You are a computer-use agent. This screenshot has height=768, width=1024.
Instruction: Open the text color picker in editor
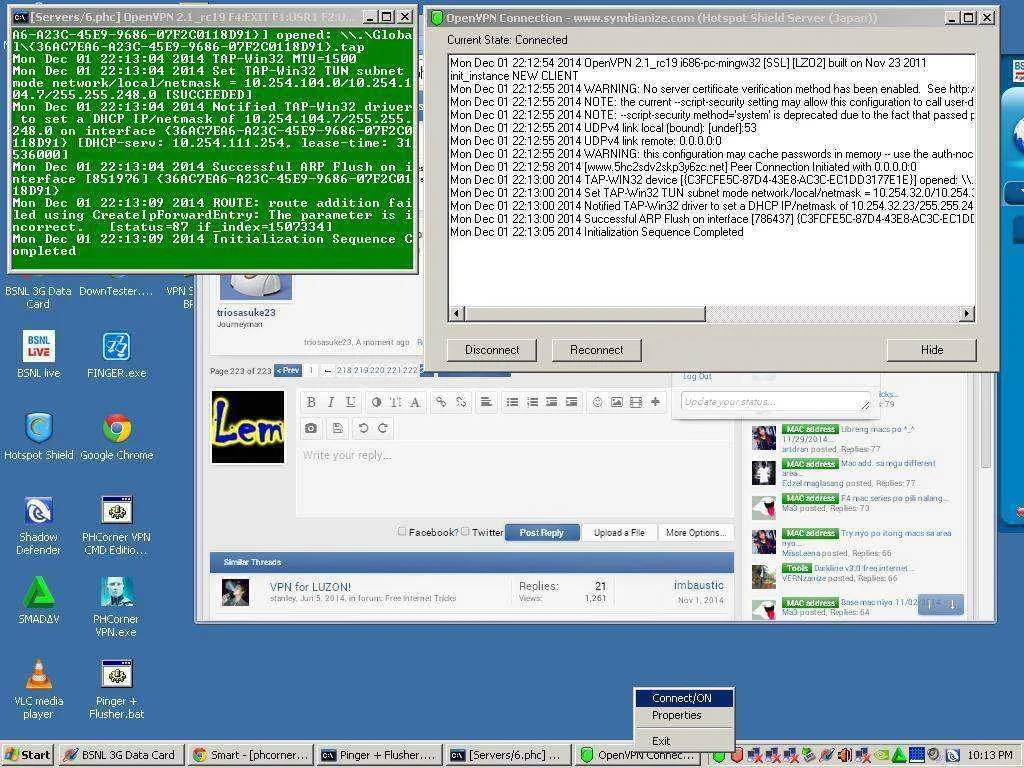pos(376,402)
